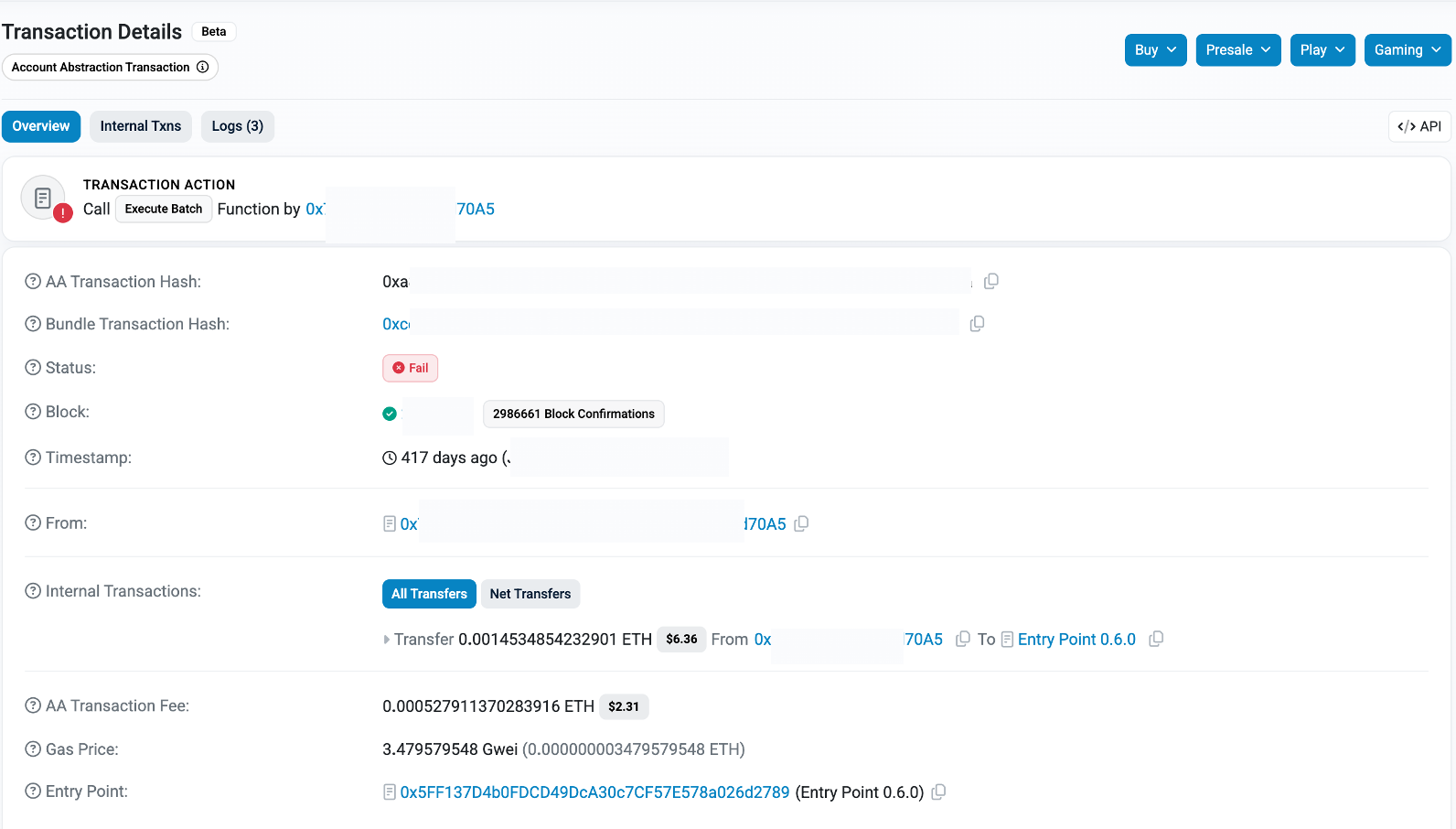This screenshot has width=1456, height=829.
Task: Copy the From address
Action: pos(802,523)
